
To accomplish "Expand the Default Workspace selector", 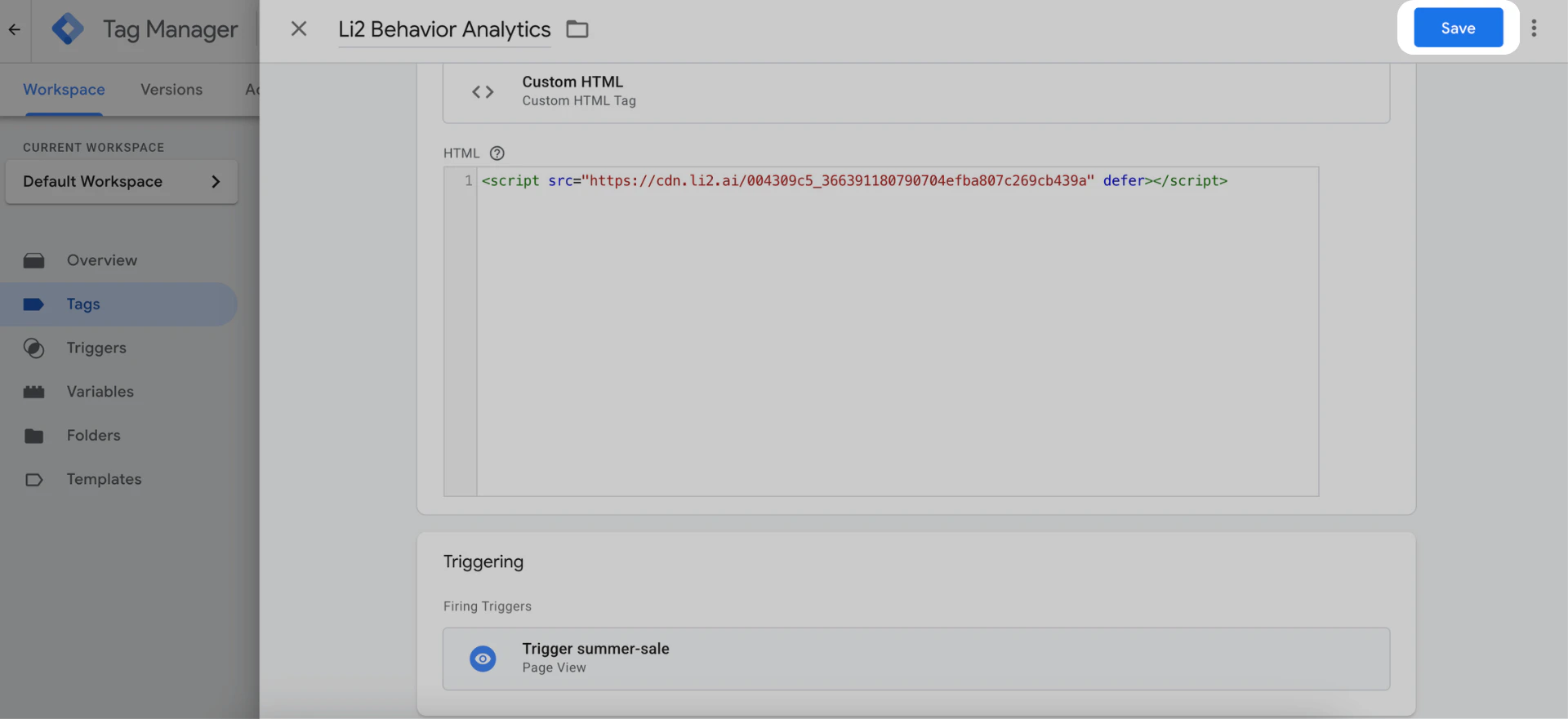I will [x=122, y=181].
